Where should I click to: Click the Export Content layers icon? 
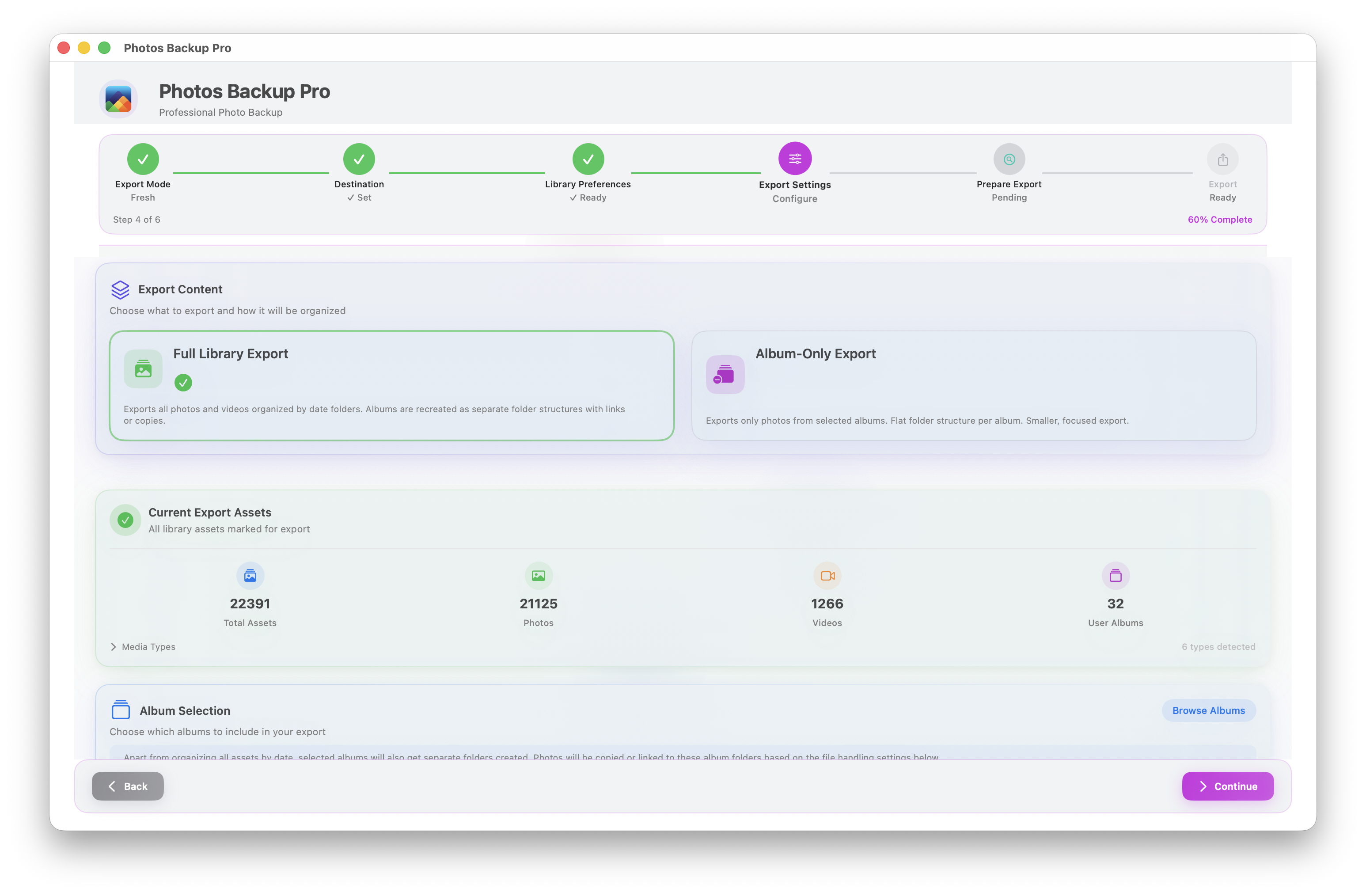pos(120,290)
